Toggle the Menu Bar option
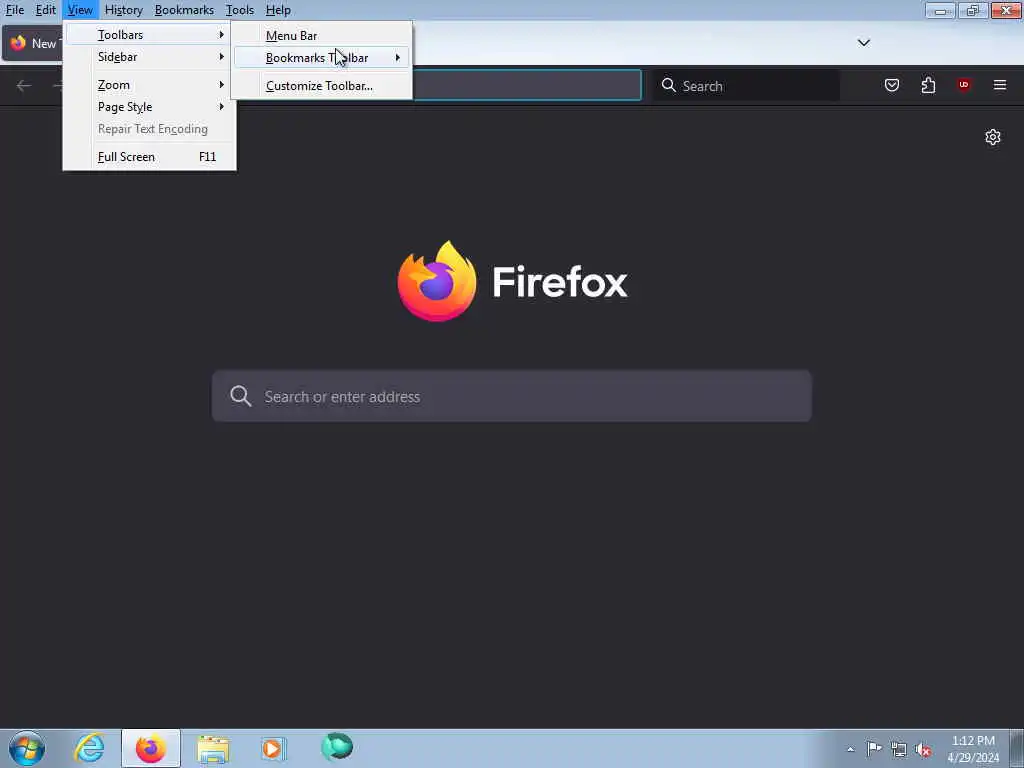 coord(321,35)
